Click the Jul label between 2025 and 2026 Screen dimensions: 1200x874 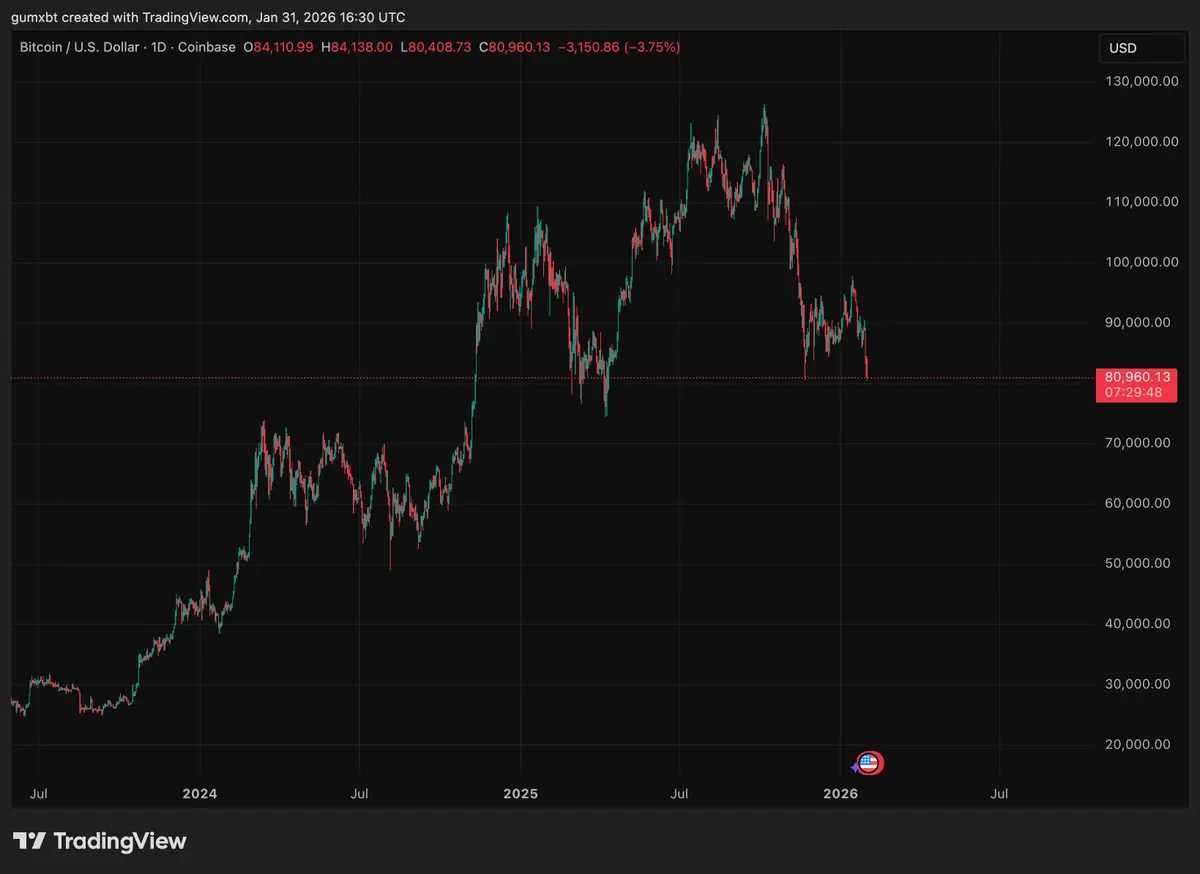(679, 794)
